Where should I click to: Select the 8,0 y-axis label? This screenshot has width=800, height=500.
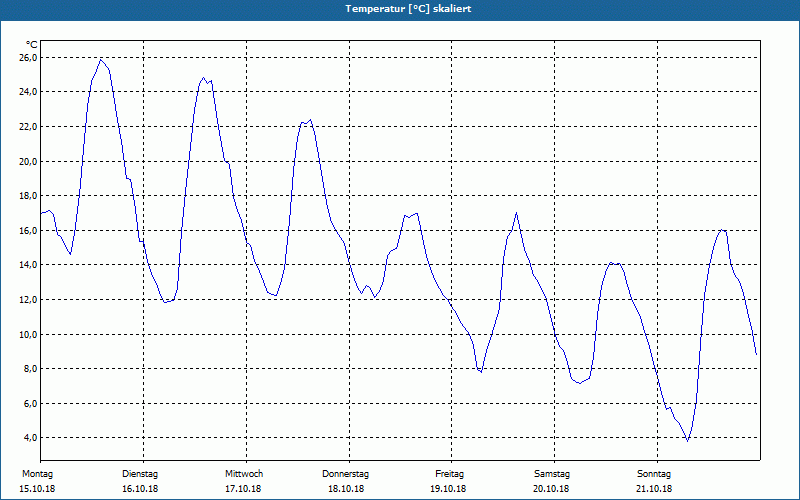(30, 369)
